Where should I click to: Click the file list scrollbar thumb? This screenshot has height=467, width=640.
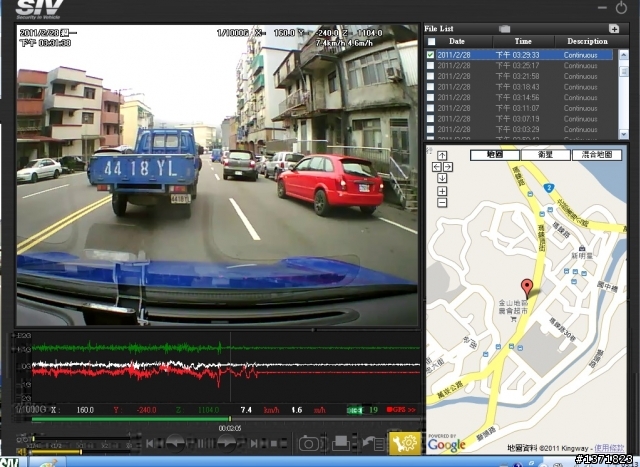624,71
